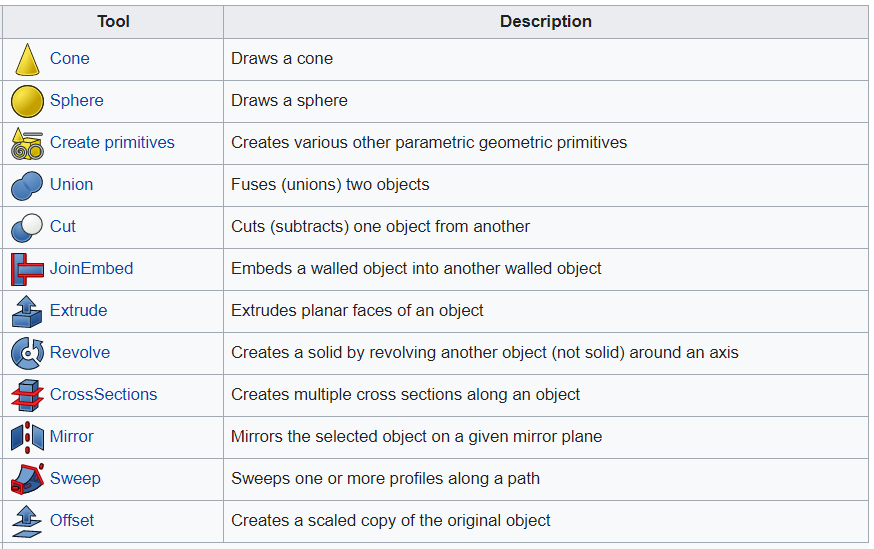Follow the Sweep link
The image size is (874, 549).
click(x=75, y=479)
